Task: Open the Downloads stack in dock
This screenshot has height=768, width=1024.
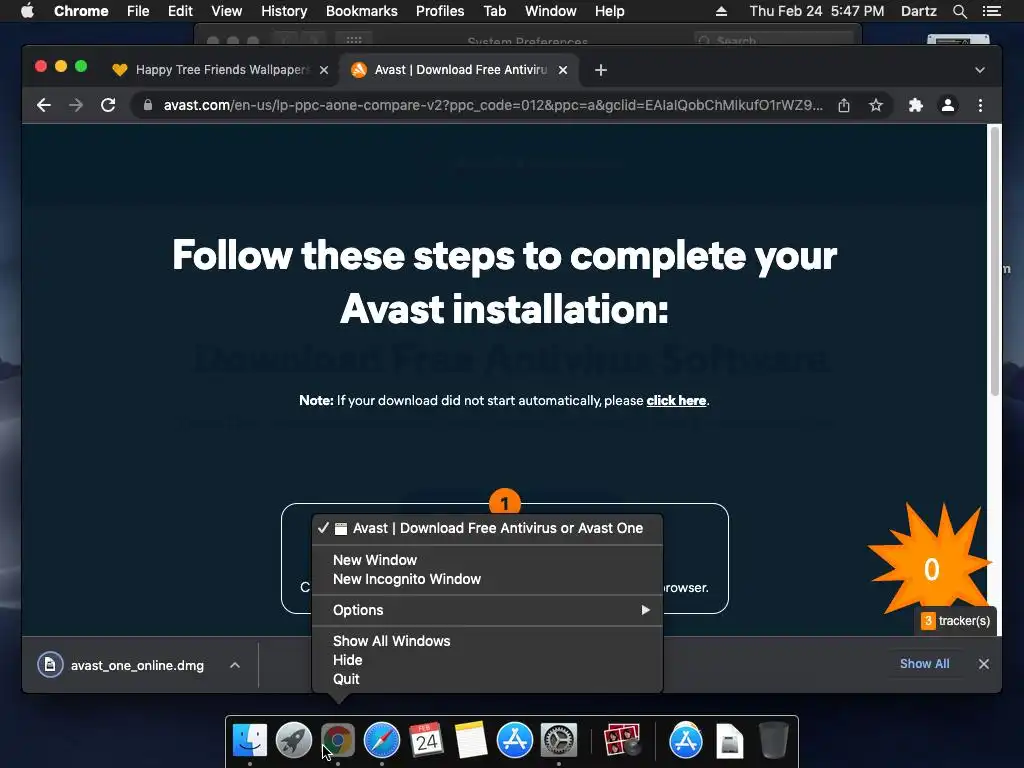Action: coord(729,741)
